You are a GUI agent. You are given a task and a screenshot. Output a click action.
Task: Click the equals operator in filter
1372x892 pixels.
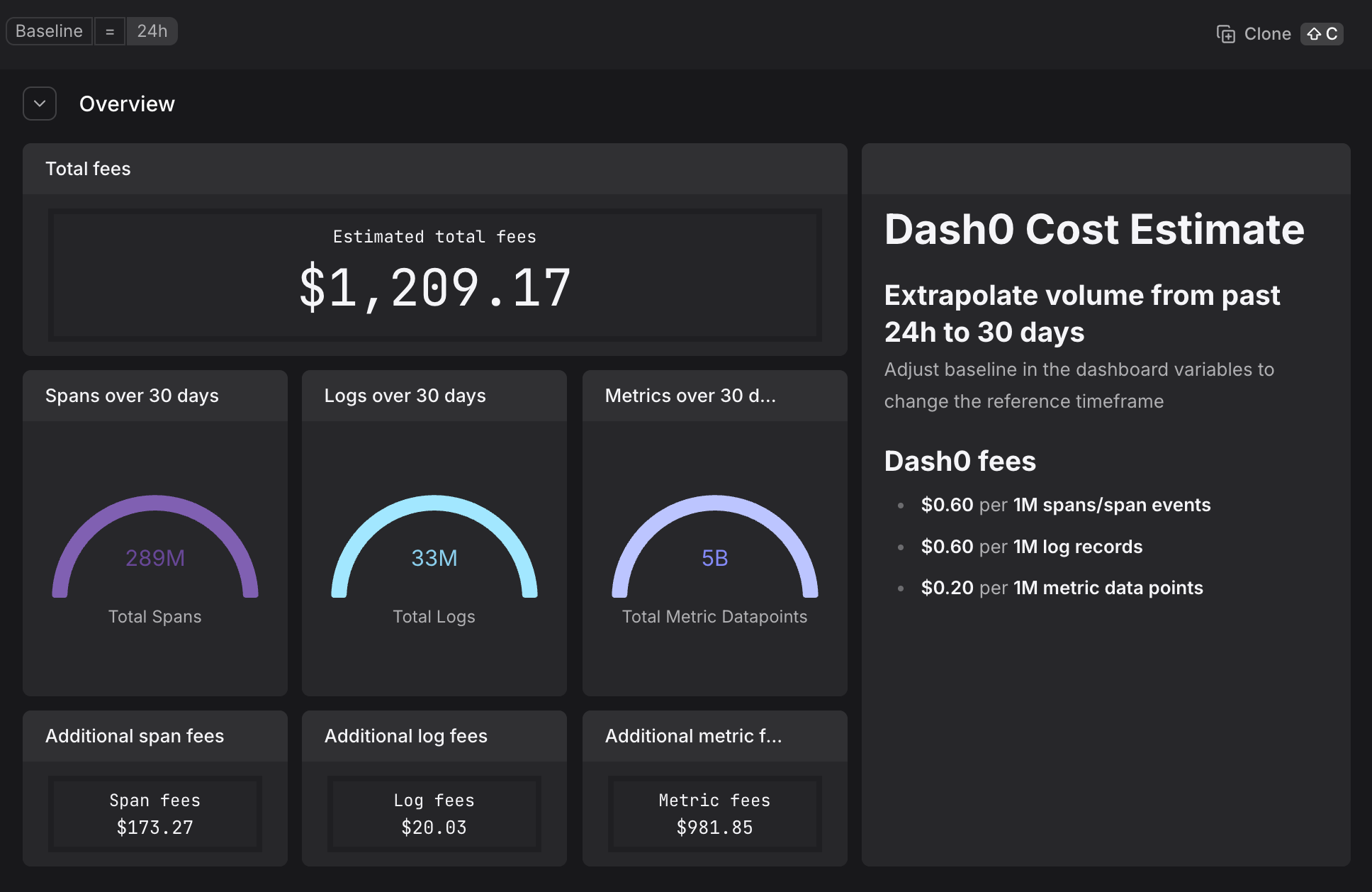pos(110,31)
